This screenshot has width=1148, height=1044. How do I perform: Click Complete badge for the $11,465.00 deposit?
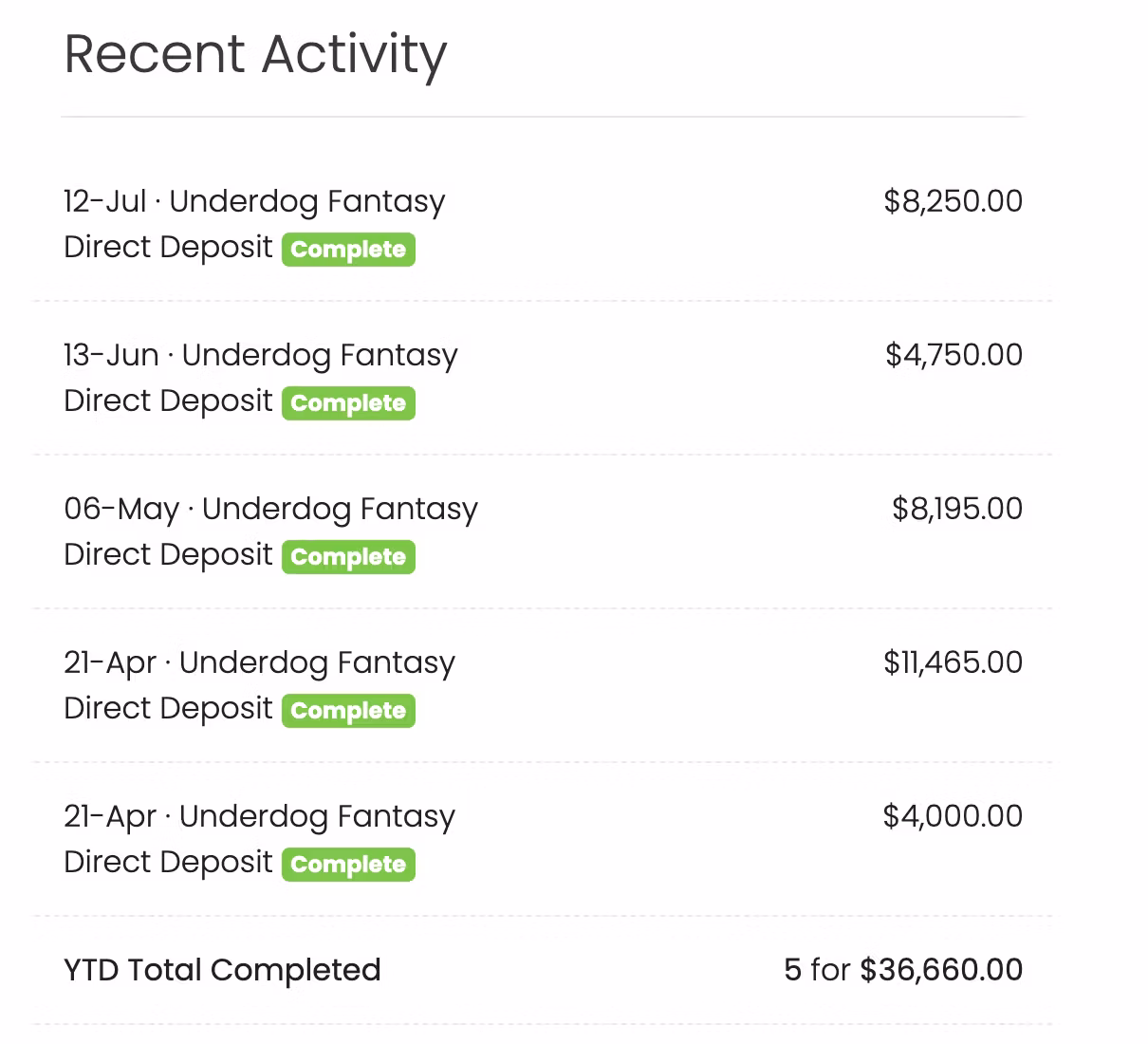tap(348, 711)
